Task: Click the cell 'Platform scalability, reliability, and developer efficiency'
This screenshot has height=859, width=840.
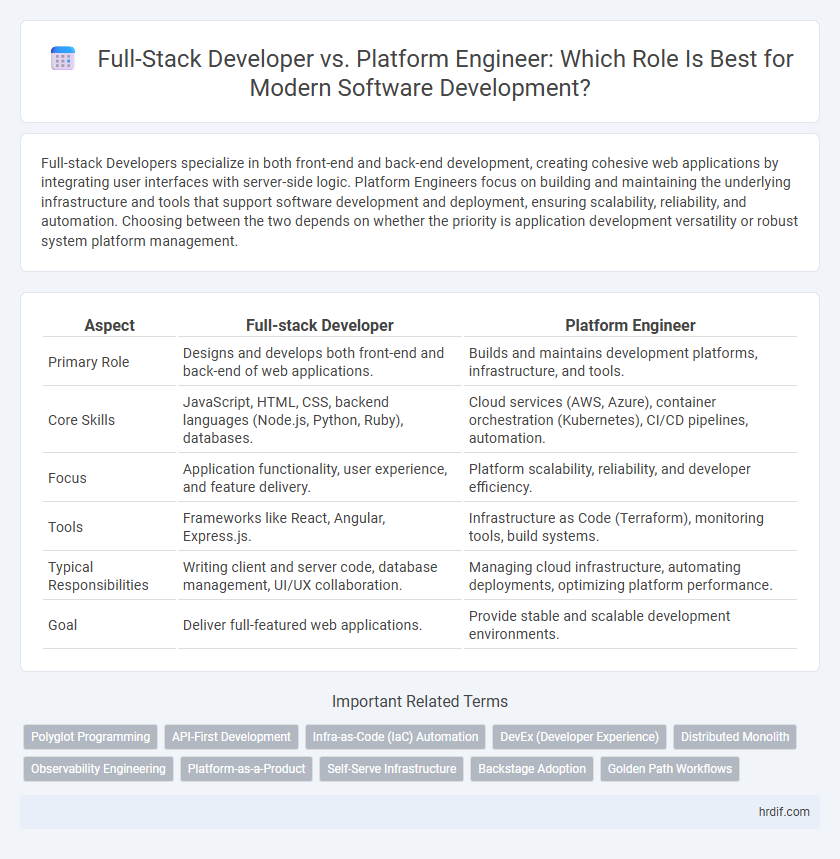Action: click(x=630, y=478)
